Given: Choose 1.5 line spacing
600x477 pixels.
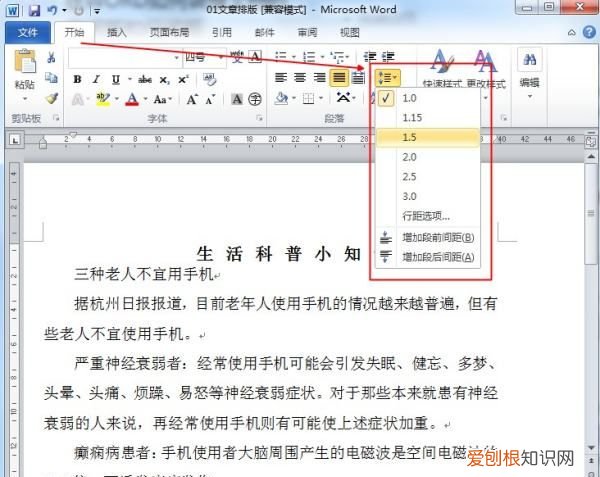Looking at the screenshot, I should click(428, 137).
